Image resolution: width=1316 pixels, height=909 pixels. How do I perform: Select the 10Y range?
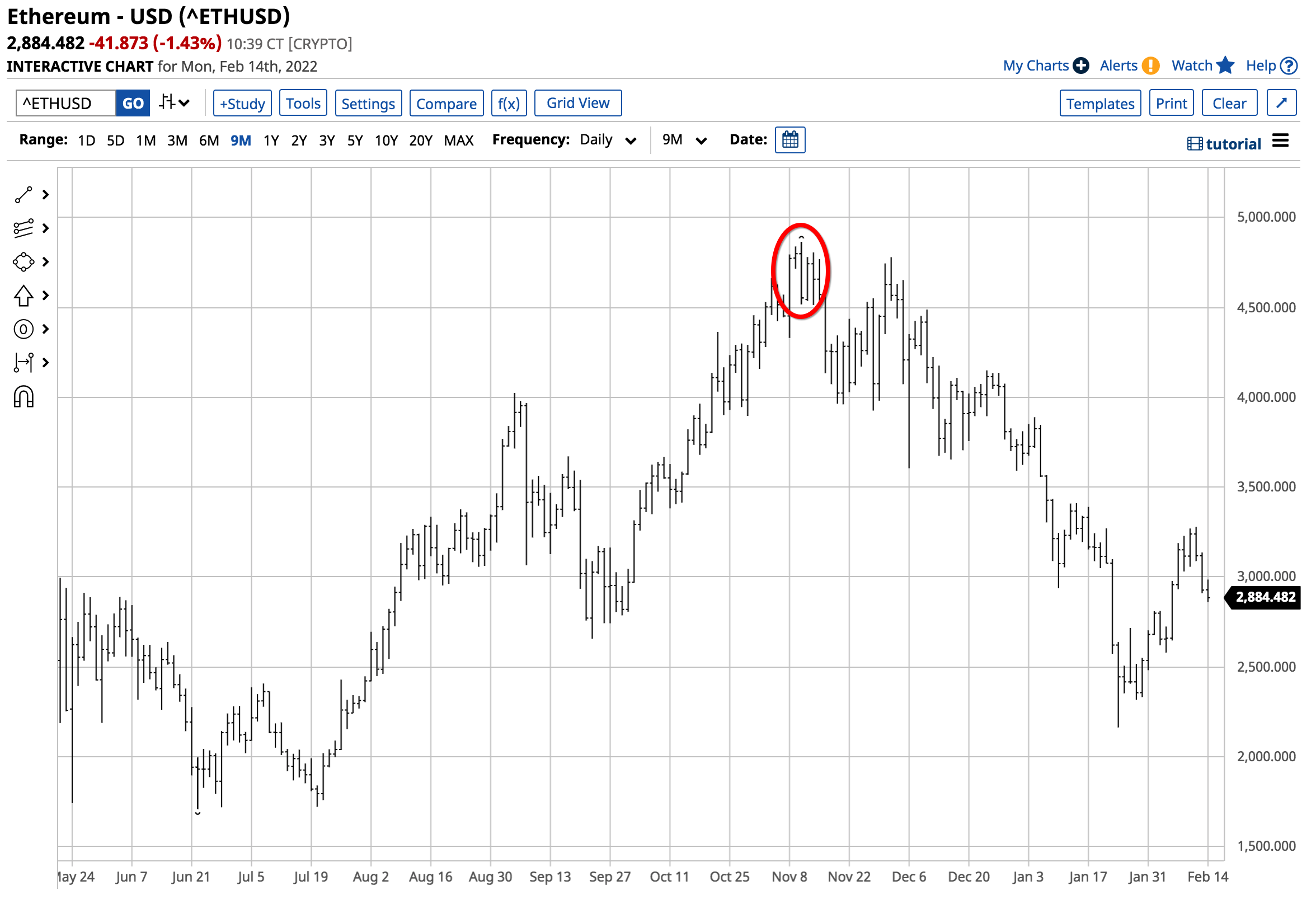click(x=386, y=140)
